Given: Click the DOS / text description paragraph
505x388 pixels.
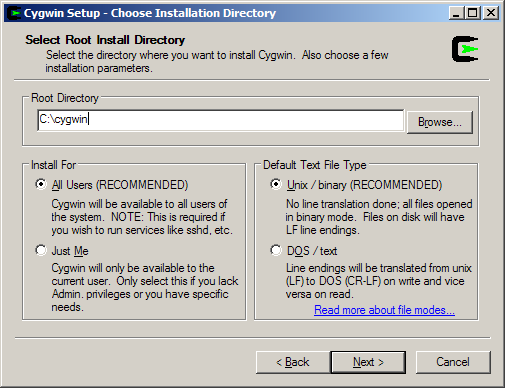Looking at the screenshot, I should click(379, 281).
